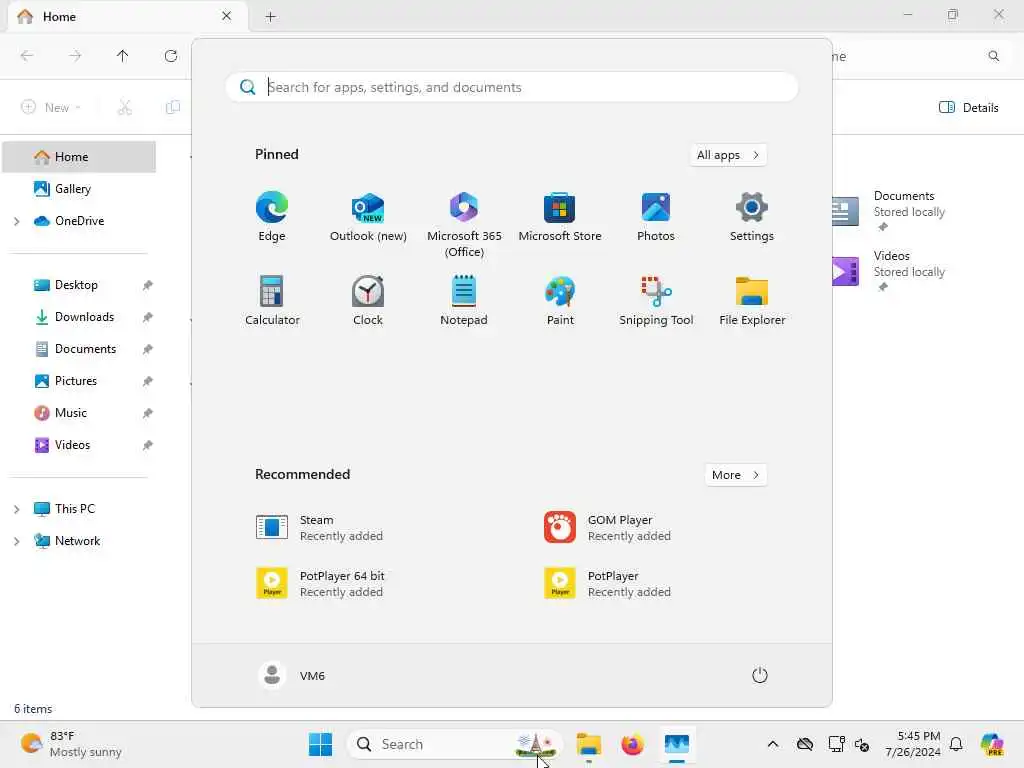
Task: Show All apps list
Action: pyautogui.click(x=728, y=155)
